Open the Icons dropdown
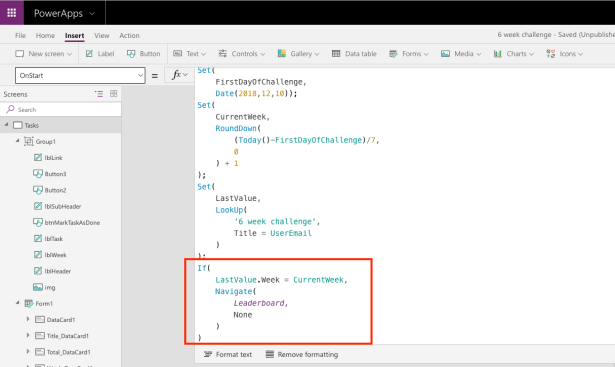 pos(564,54)
